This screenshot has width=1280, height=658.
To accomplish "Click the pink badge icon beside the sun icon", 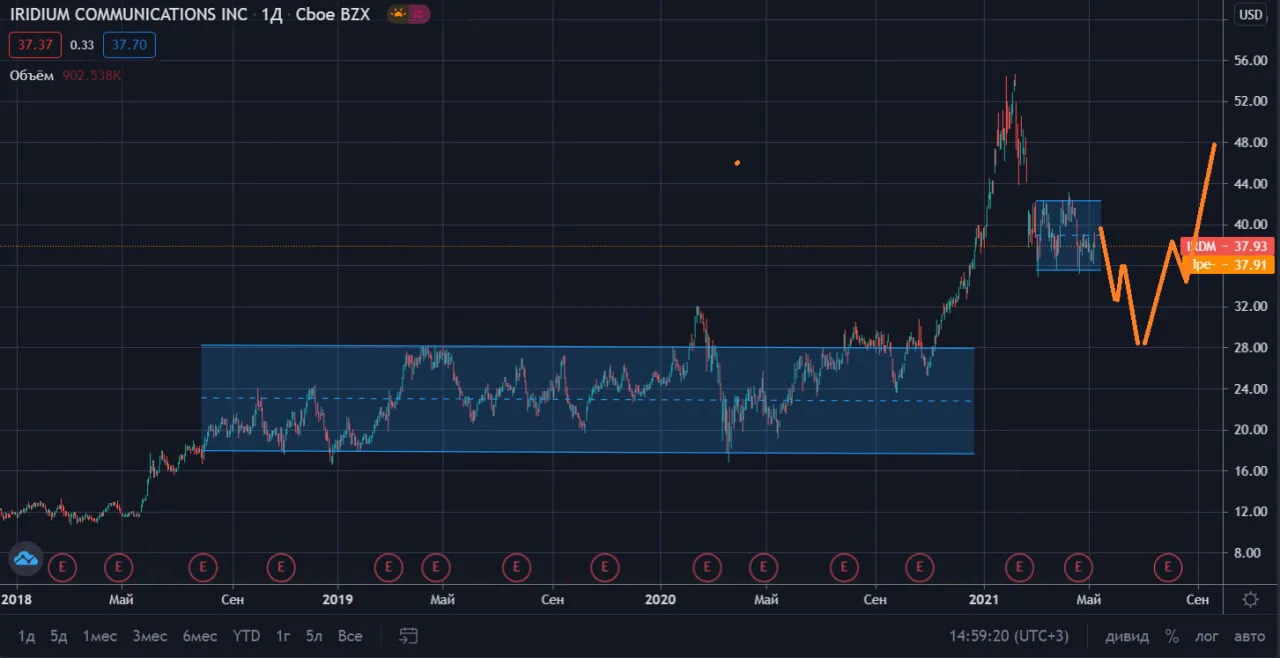I will coord(420,14).
